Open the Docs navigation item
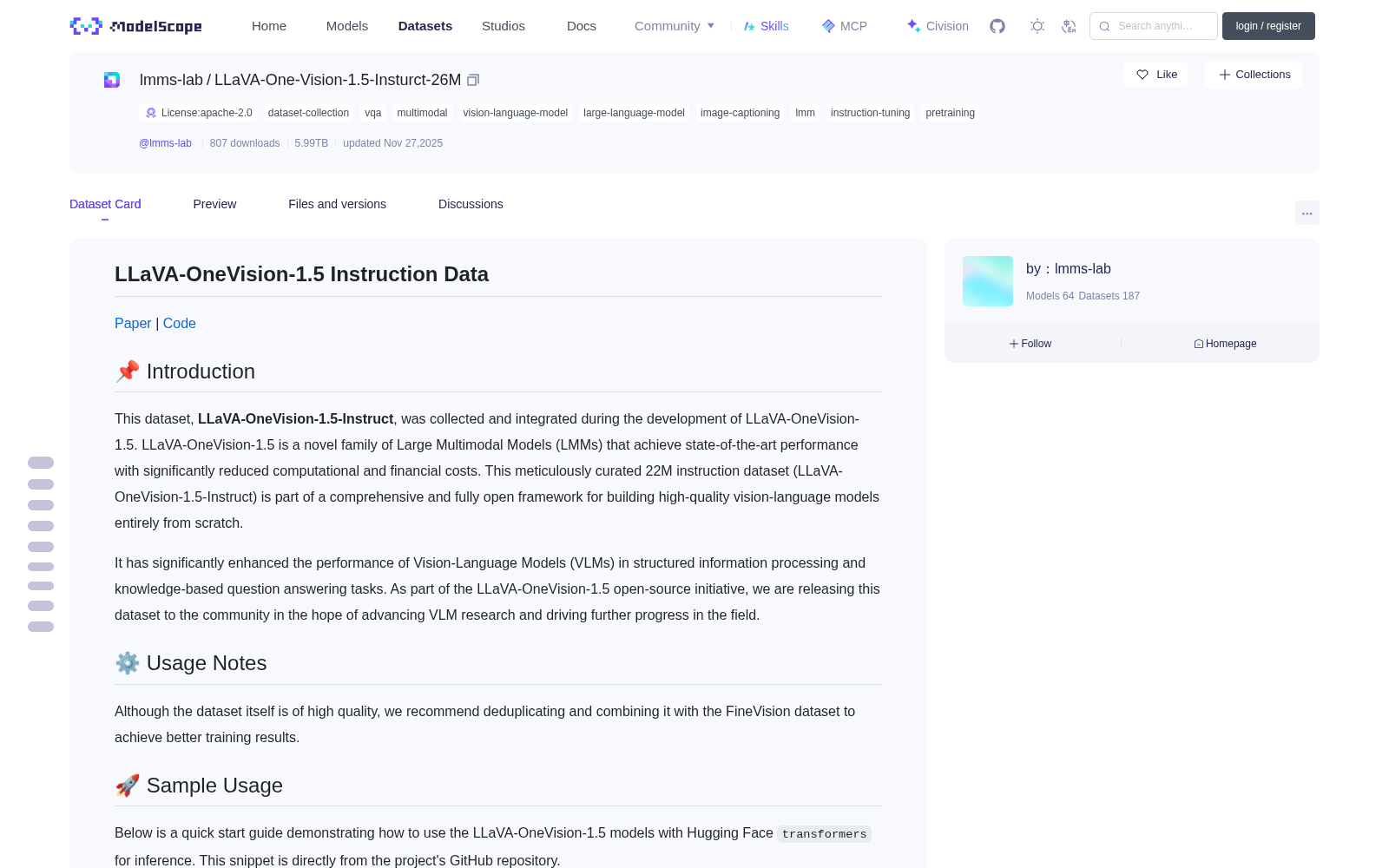This screenshot has width=1389, height=868. click(x=582, y=26)
